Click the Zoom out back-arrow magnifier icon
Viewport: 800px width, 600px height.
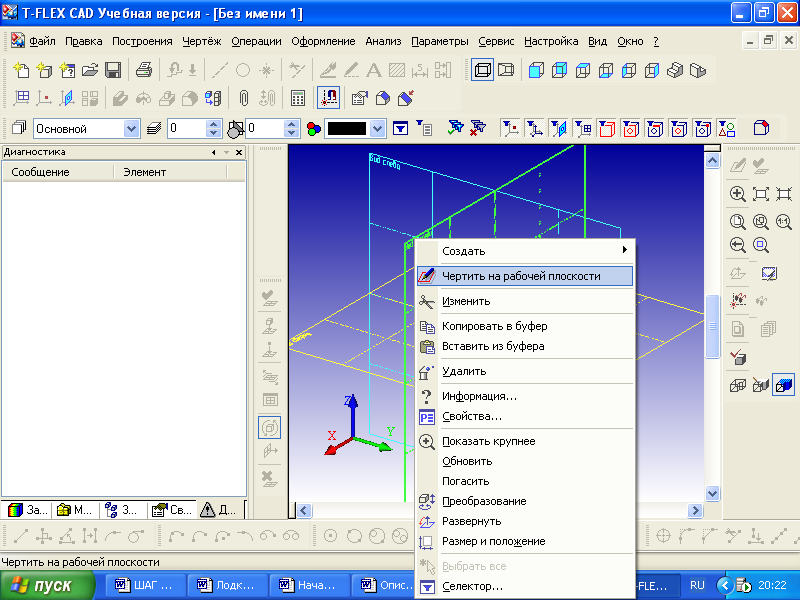738,245
